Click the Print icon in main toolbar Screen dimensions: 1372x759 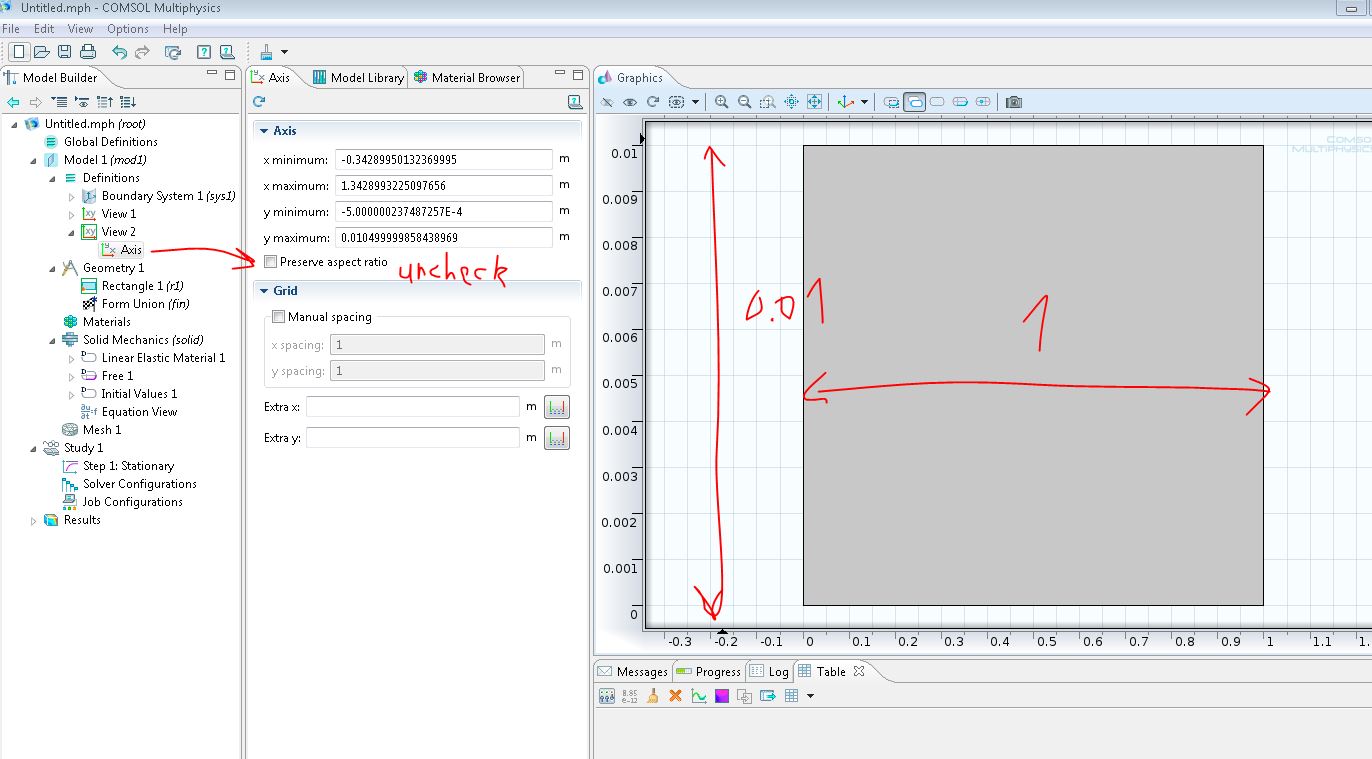coord(88,52)
